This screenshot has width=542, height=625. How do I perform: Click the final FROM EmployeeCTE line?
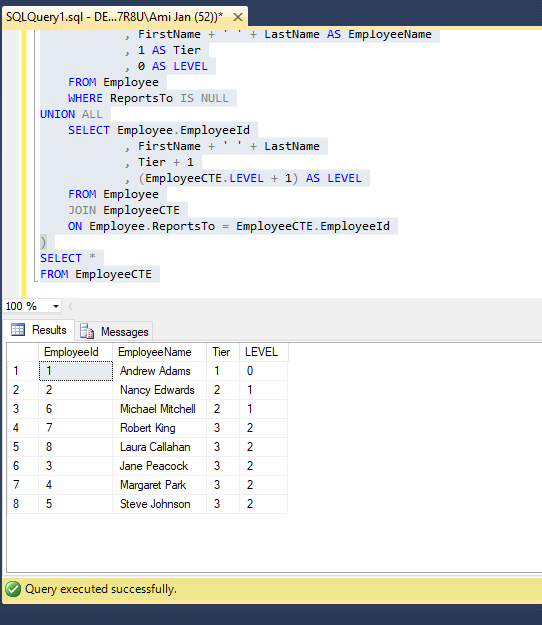tap(96, 274)
